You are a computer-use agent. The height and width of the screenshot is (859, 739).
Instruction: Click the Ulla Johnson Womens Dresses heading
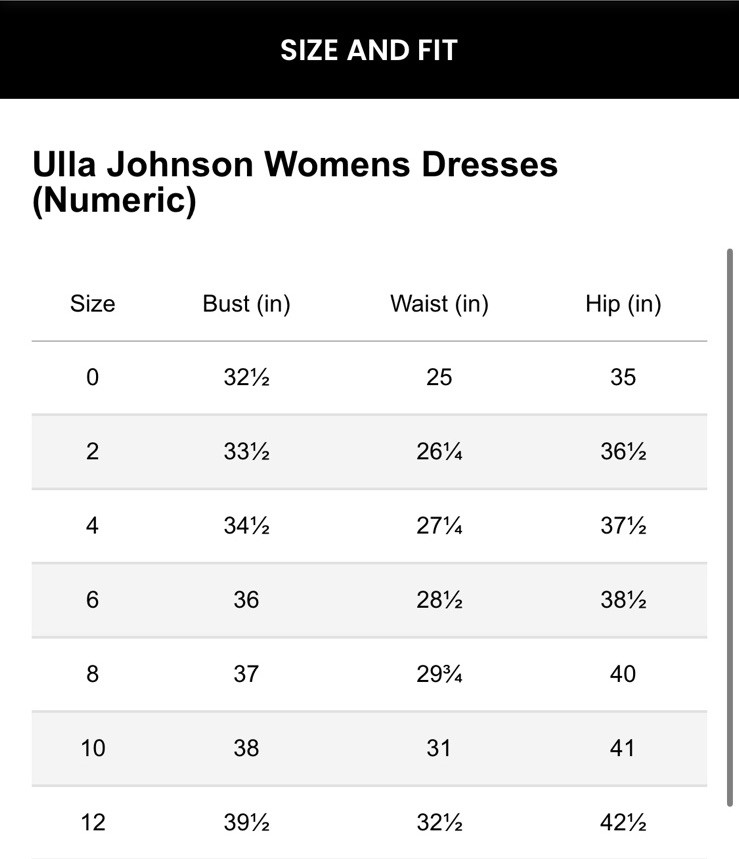pos(295,181)
